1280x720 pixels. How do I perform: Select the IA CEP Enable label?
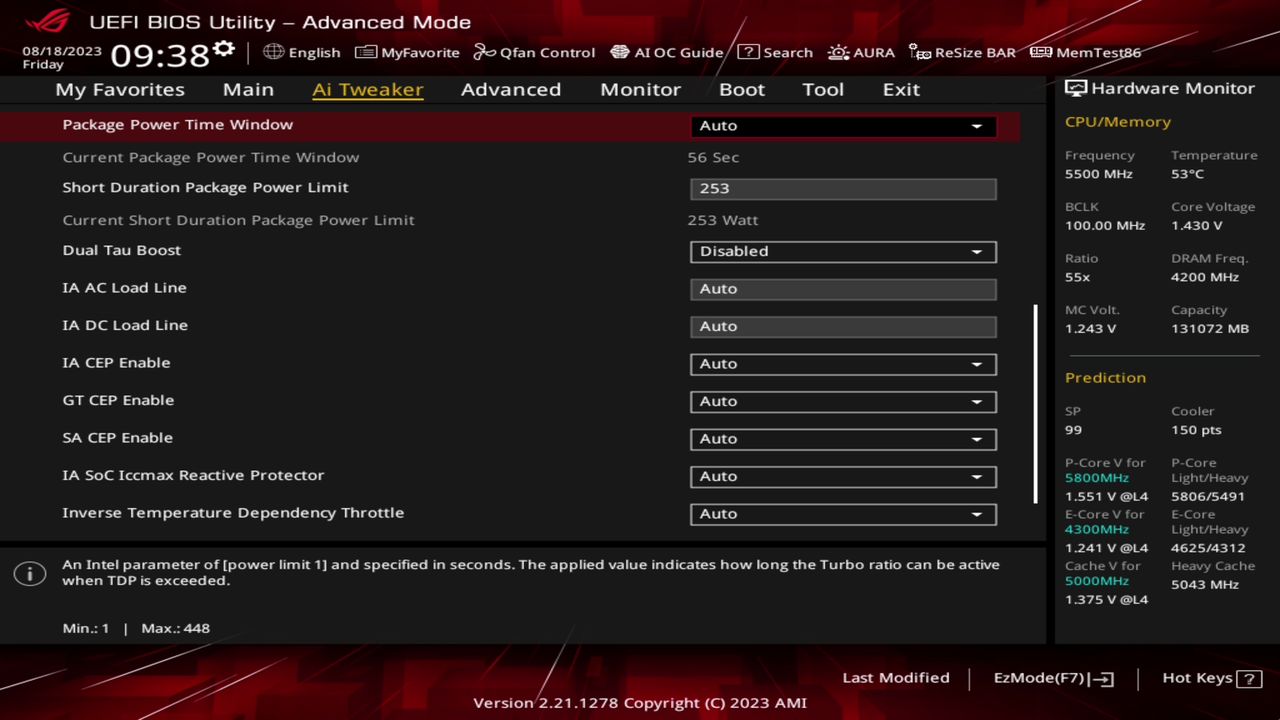pos(116,363)
